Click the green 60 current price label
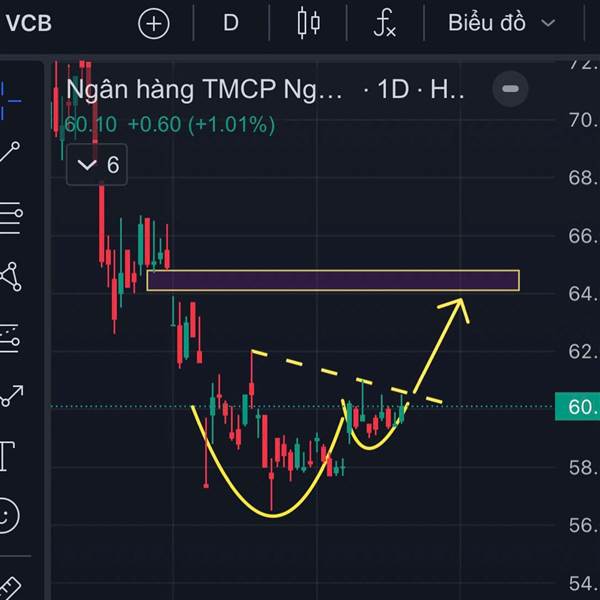The image size is (600, 600). tap(577, 406)
